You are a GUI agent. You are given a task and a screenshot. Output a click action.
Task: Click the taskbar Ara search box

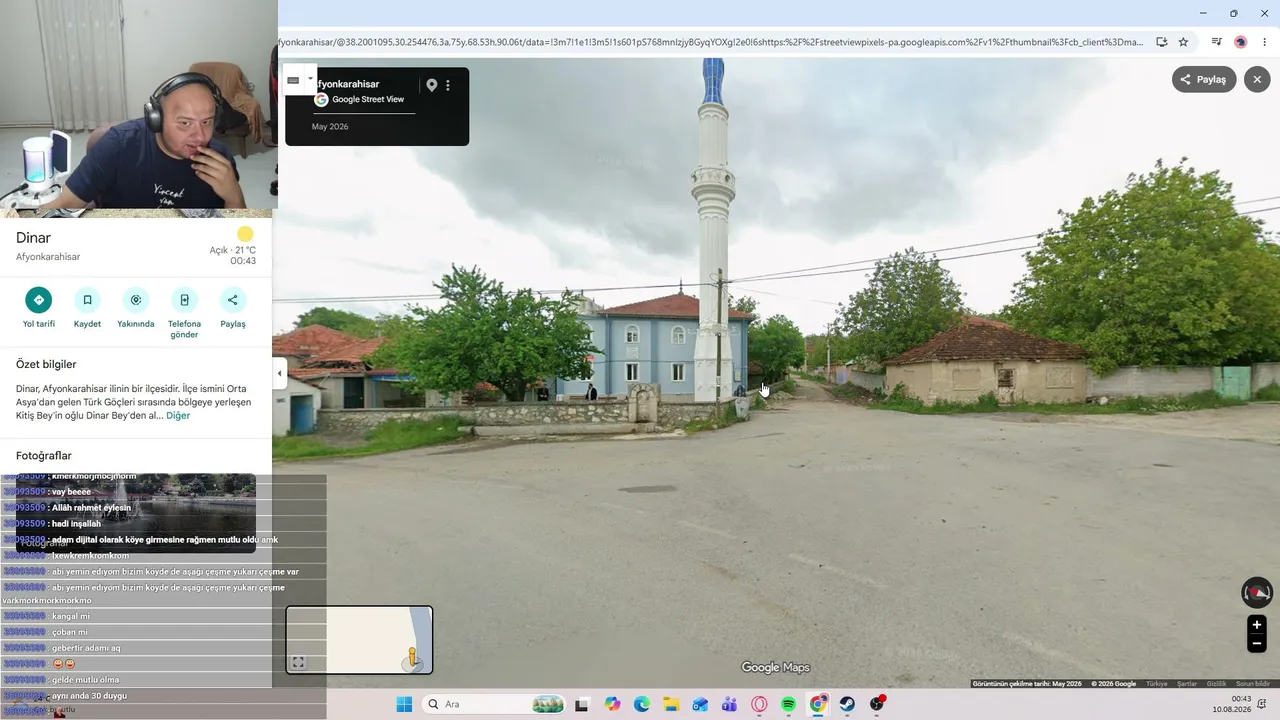tap(495, 704)
